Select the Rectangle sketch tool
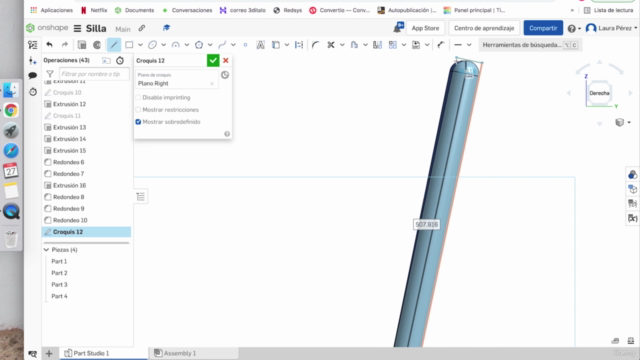Image resolution: width=640 pixels, height=360 pixels. pos(129,45)
